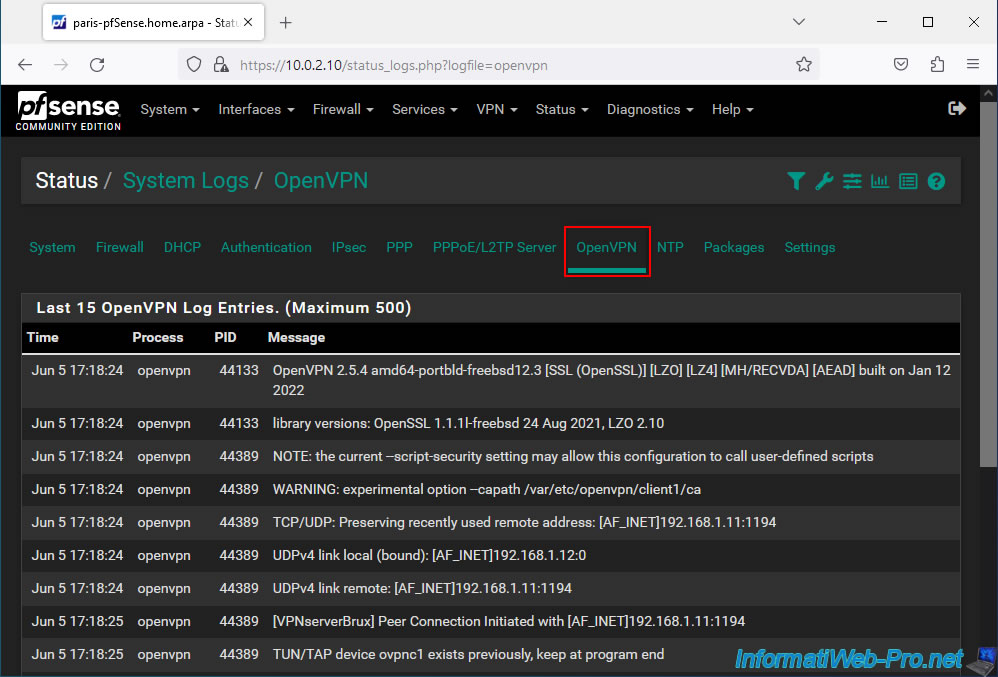Click the tracking protection shield icon

pos(194,64)
